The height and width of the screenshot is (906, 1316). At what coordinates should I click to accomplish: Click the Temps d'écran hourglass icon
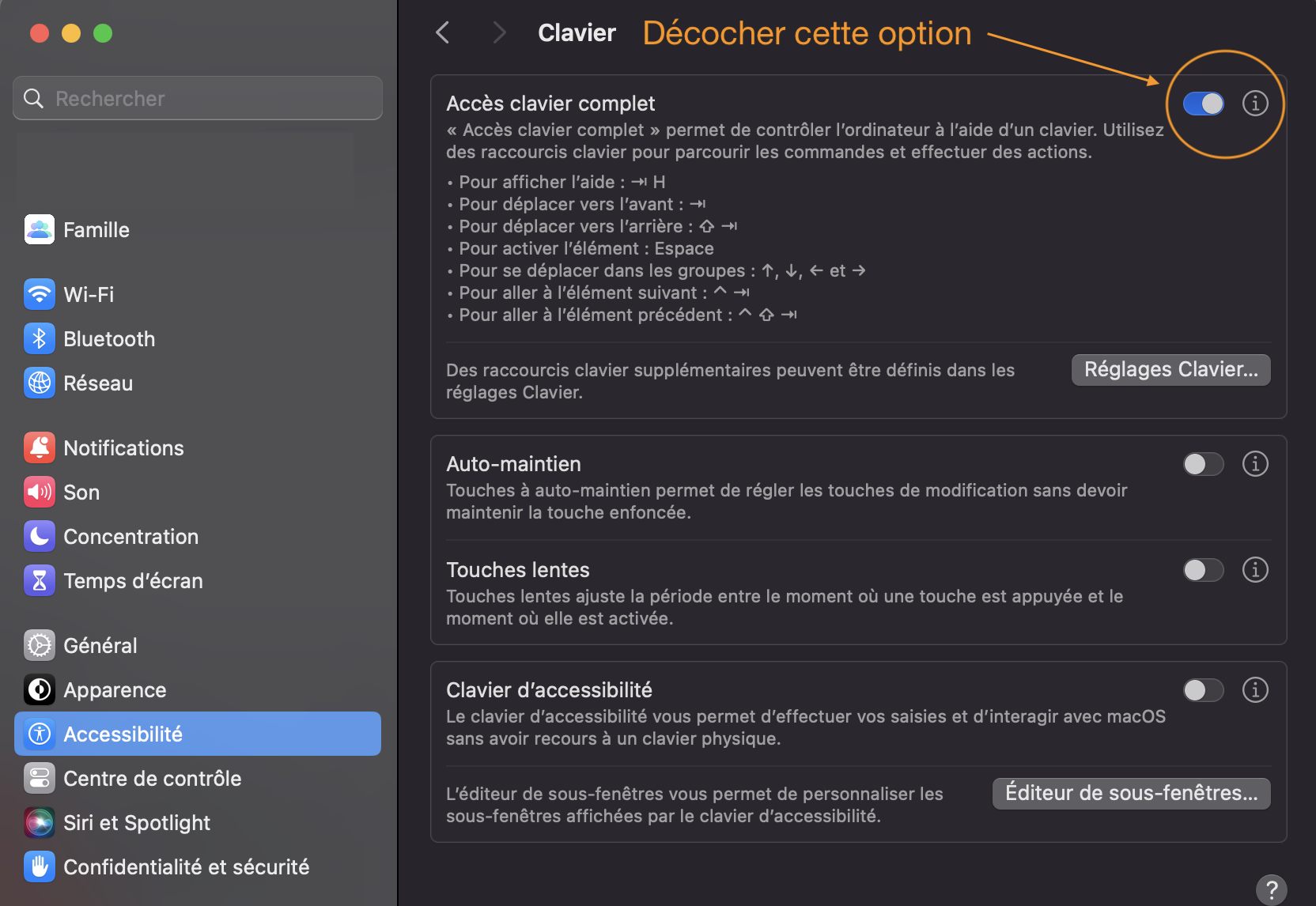tap(40, 580)
